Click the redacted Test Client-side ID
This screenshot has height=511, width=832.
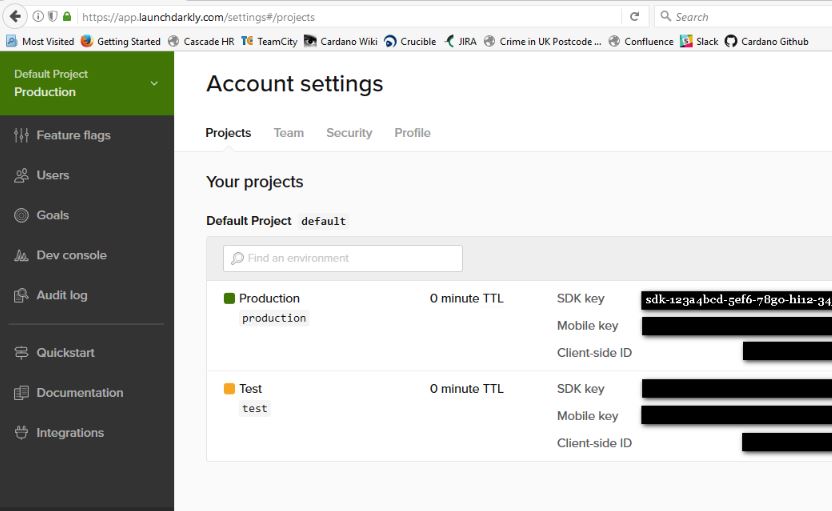pos(787,442)
